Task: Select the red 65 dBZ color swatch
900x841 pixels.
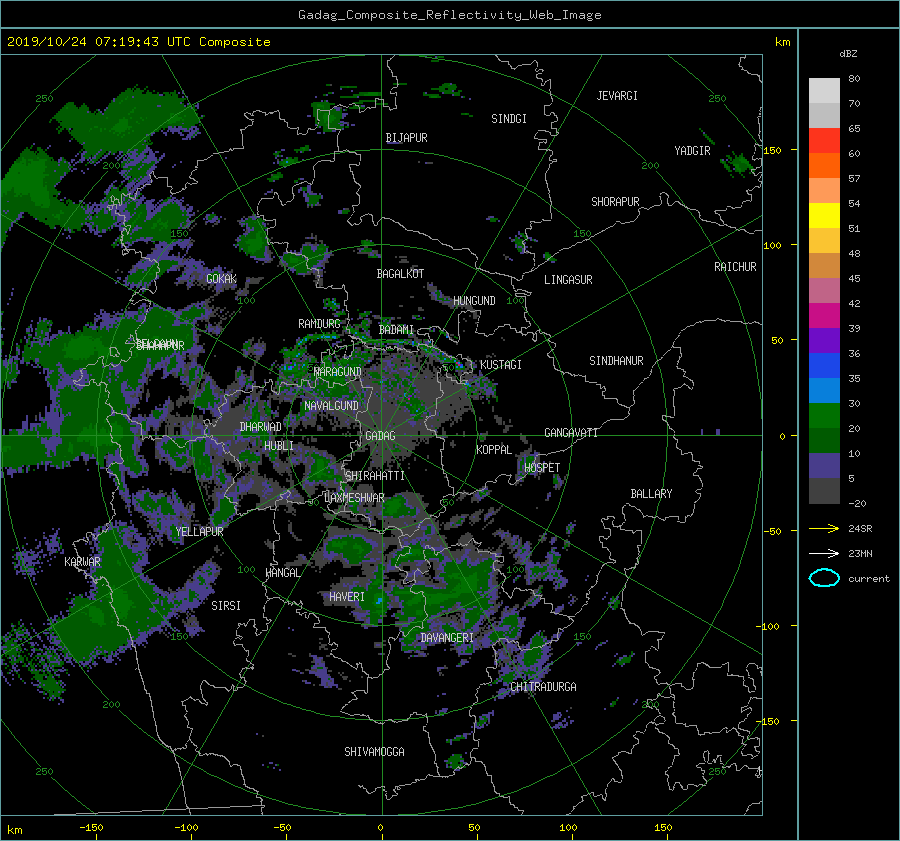Action: (x=824, y=140)
